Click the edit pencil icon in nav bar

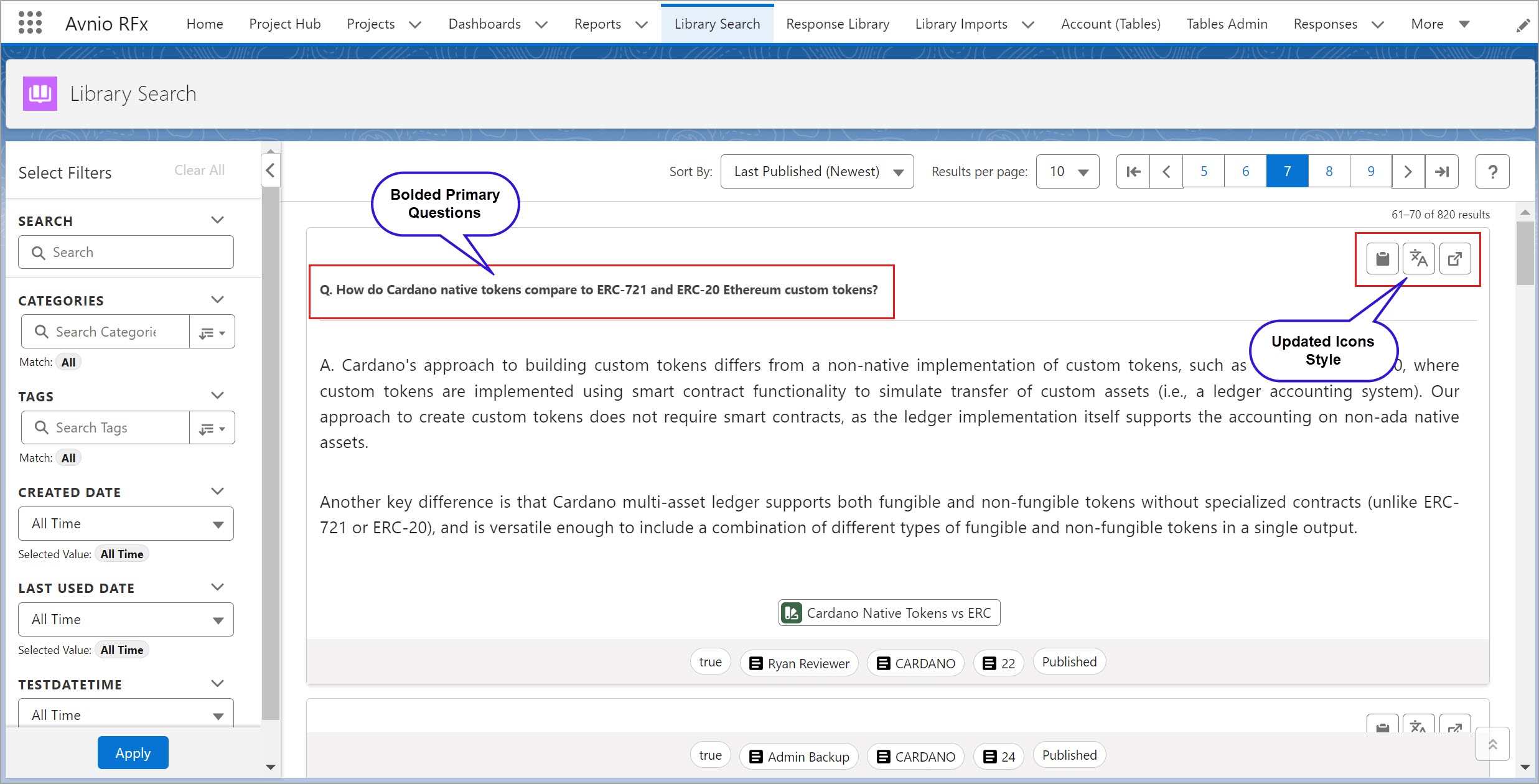click(x=1522, y=26)
